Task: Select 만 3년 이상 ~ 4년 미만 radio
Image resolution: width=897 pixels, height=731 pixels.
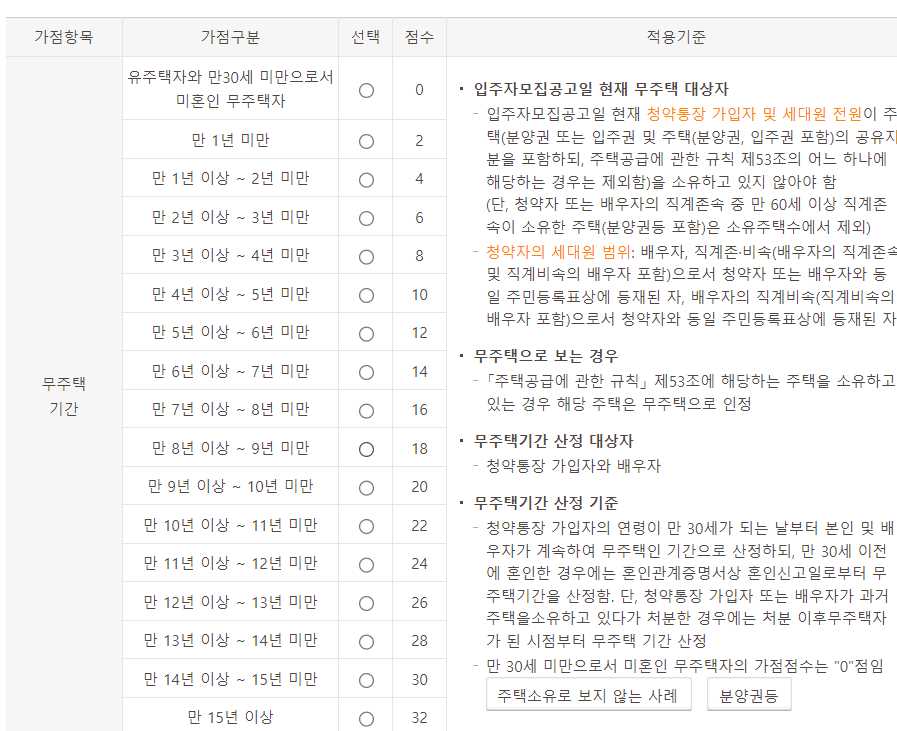Action: 366,257
